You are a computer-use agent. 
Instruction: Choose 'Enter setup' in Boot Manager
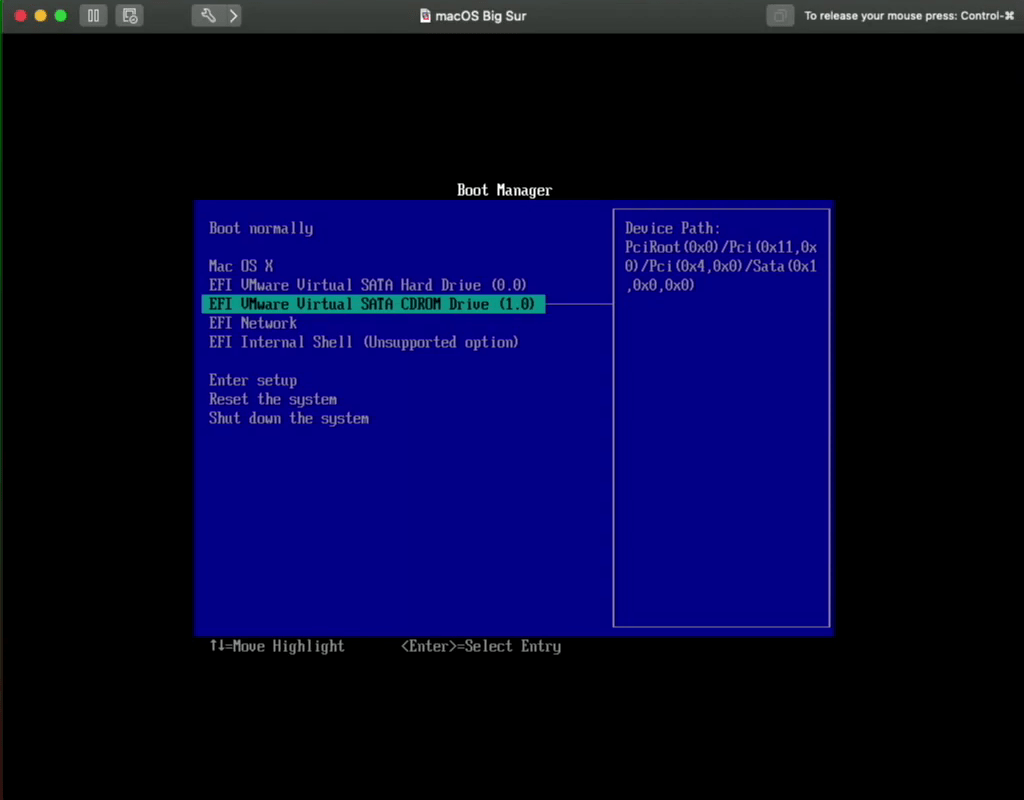point(253,380)
